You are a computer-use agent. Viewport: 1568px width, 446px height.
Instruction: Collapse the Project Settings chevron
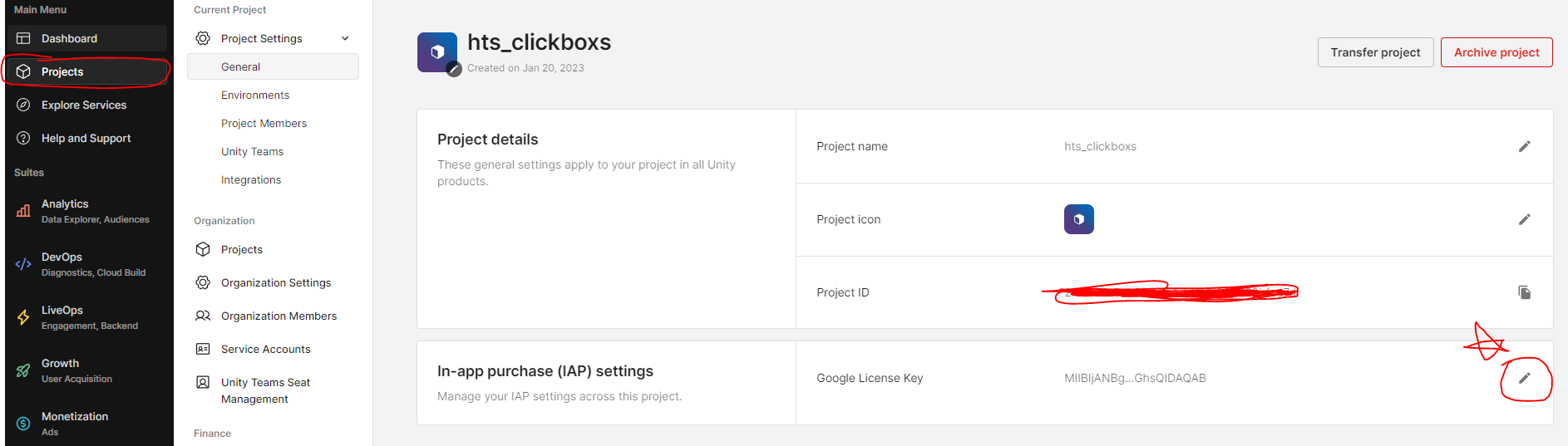point(345,38)
